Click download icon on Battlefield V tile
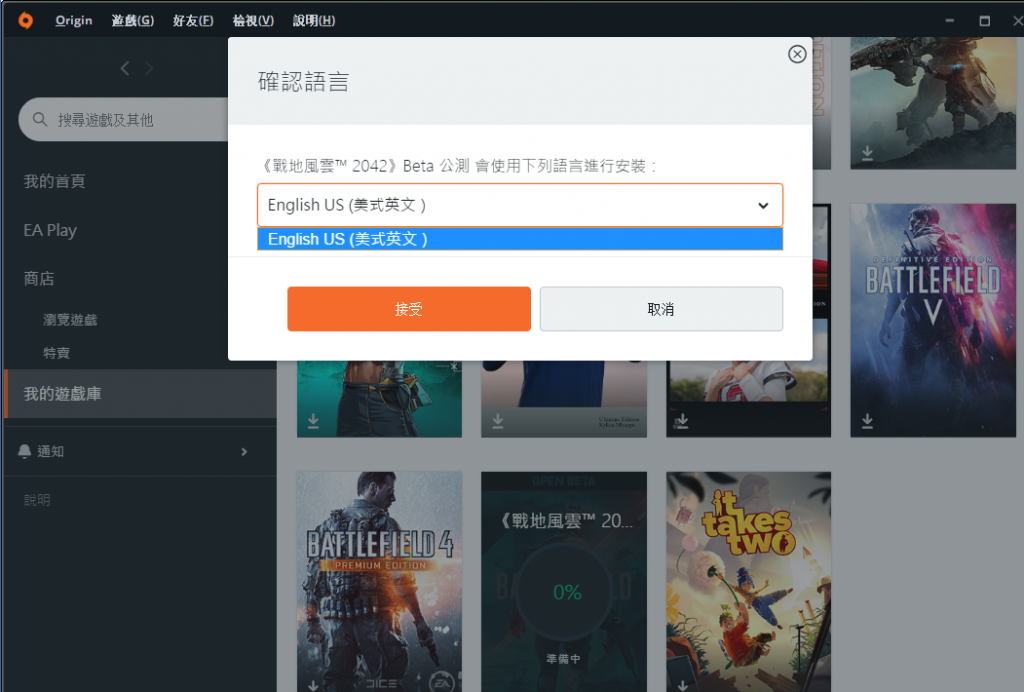The width and height of the screenshot is (1024, 692). coord(867,420)
